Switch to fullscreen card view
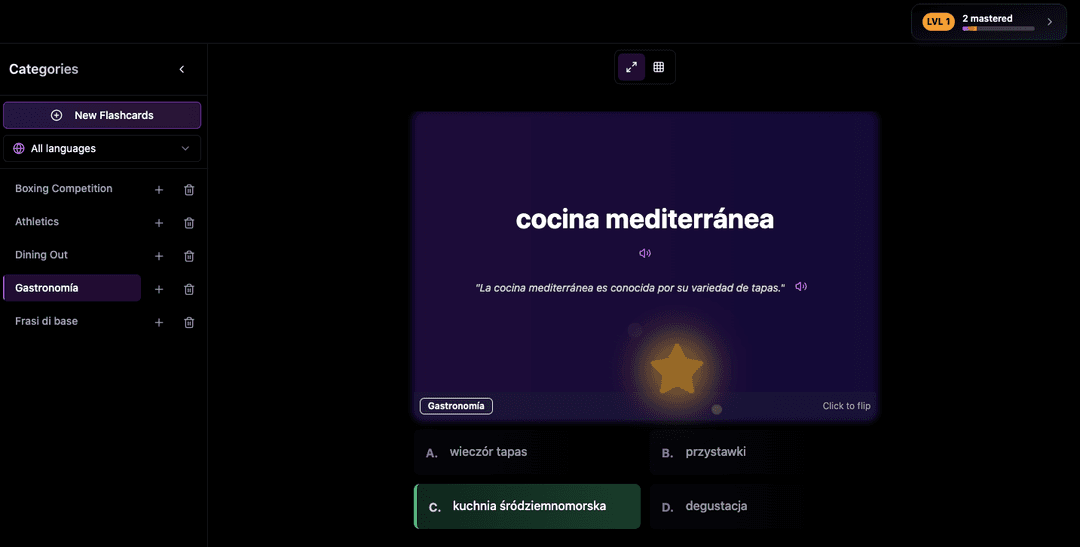 coord(631,67)
